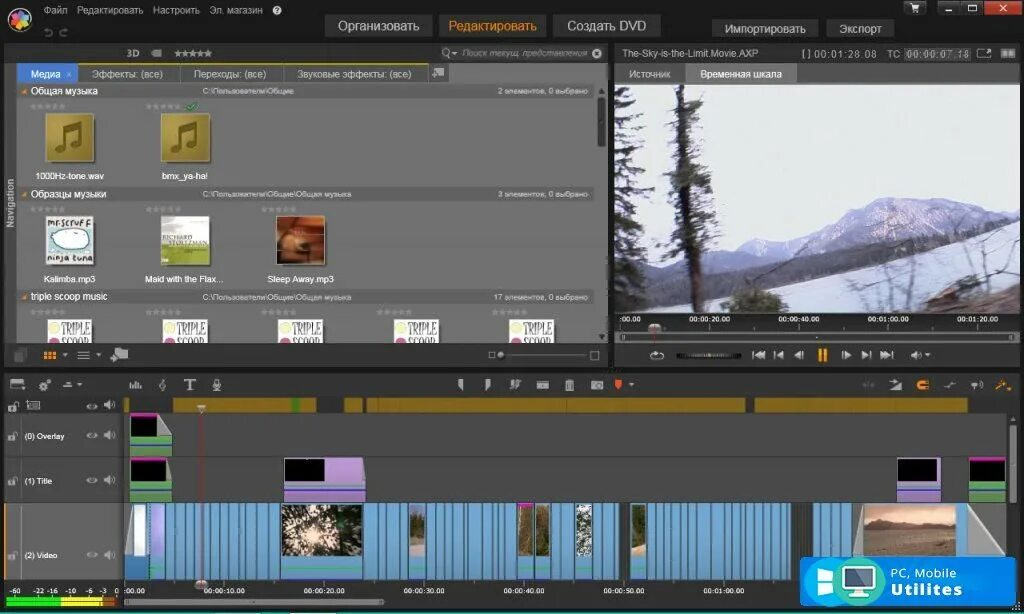Click the add new library tab icon

pyautogui.click(x=438, y=73)
